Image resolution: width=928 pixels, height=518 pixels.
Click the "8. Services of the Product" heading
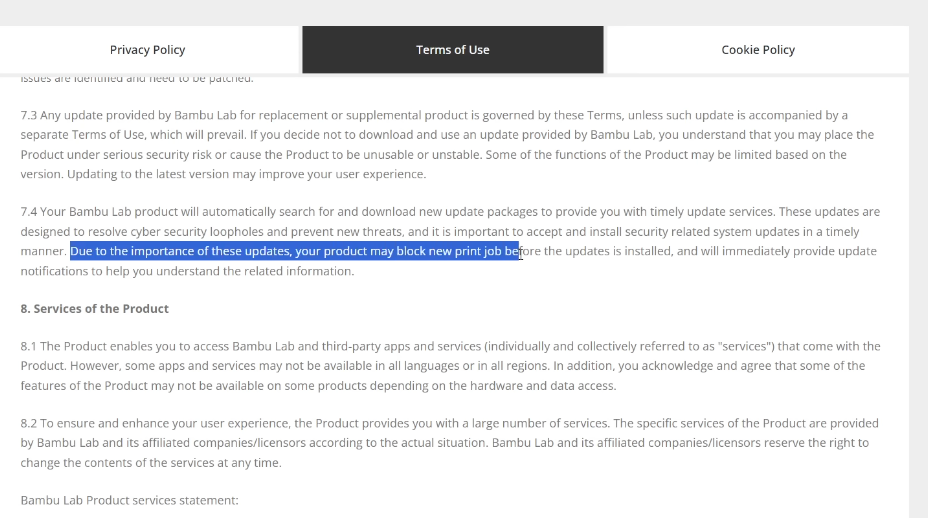95,308
